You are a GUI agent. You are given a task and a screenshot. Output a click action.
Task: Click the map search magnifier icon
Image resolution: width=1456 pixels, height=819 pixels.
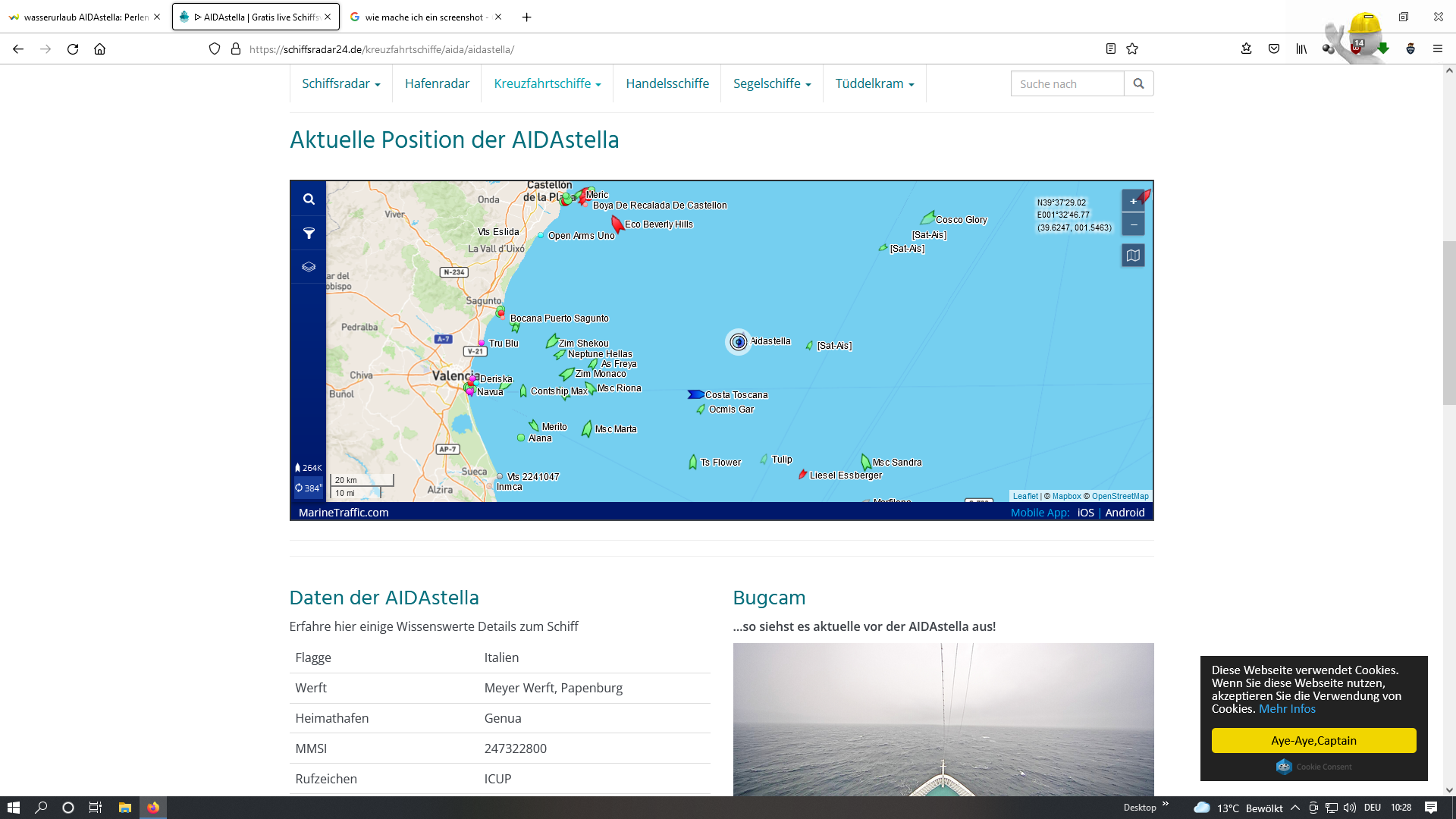pos(309,199)
